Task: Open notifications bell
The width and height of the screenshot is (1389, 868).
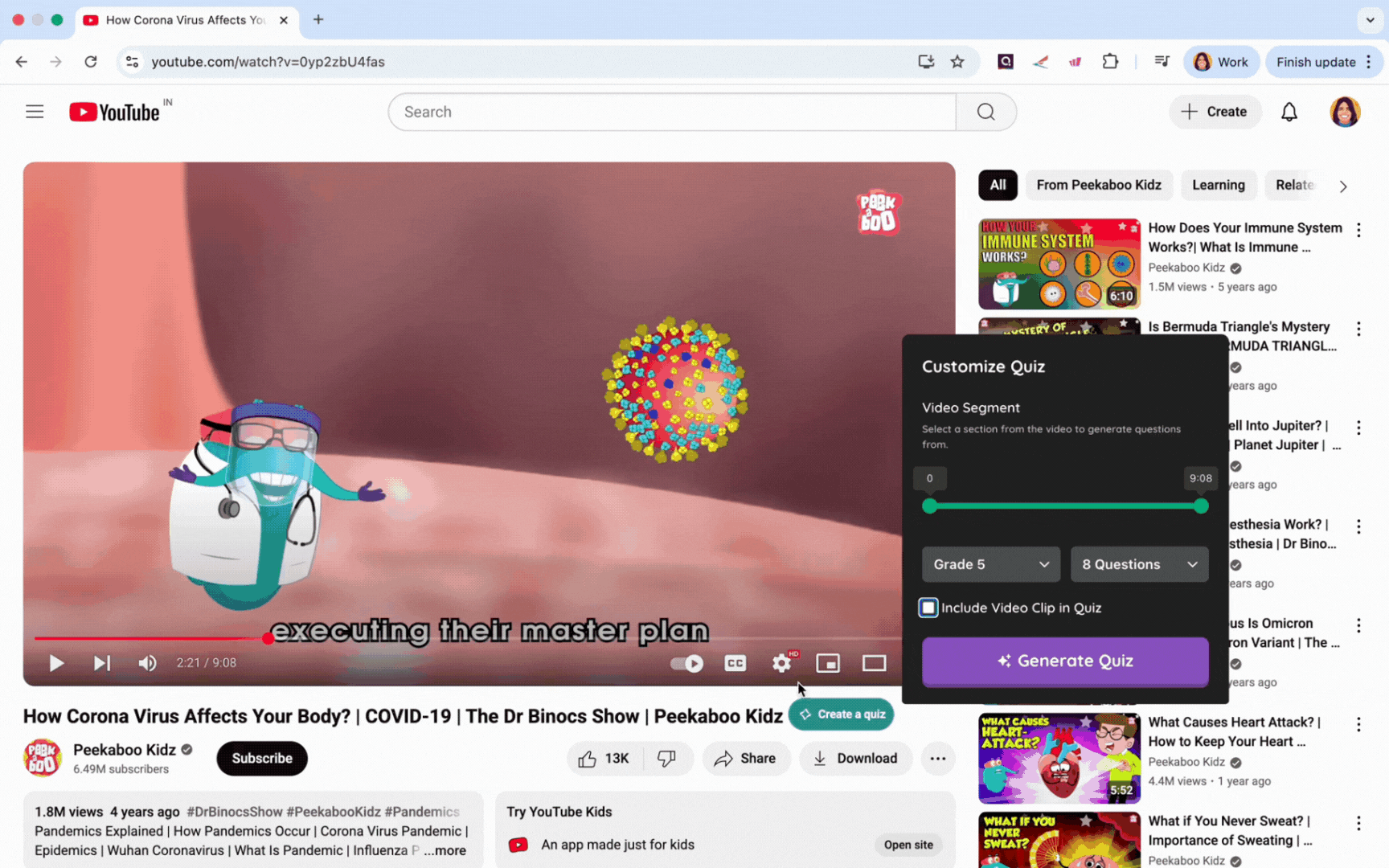Action: click(x=1289, y=112)
